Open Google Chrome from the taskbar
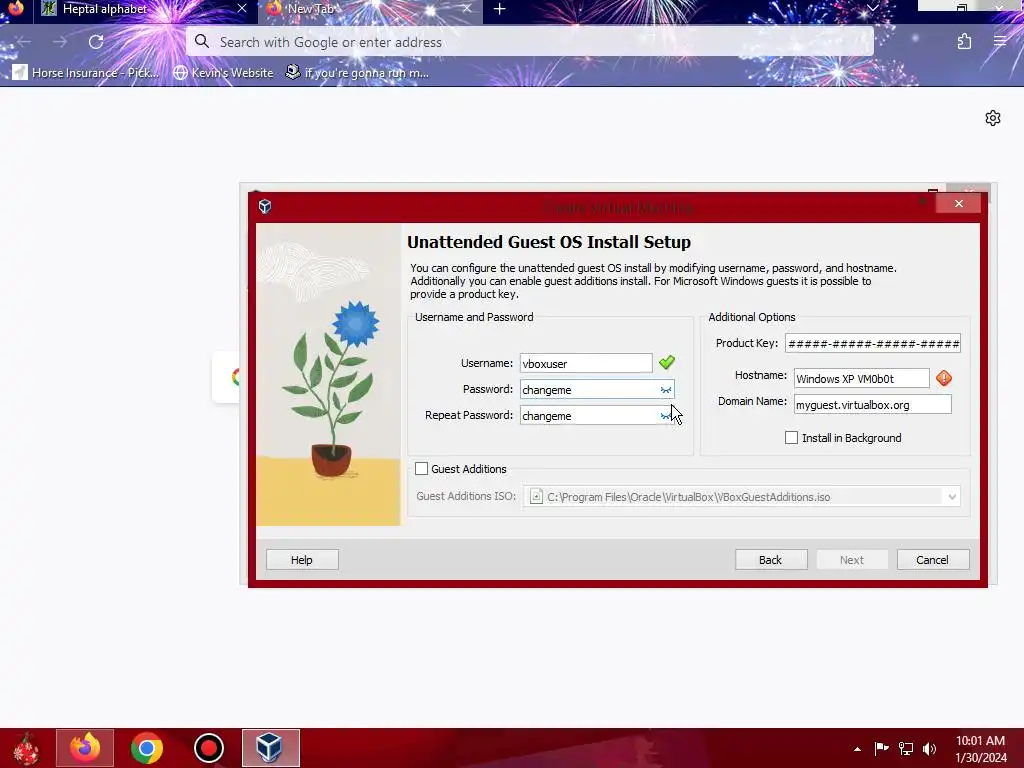1024x768 pixels. [x=146, y=748]
